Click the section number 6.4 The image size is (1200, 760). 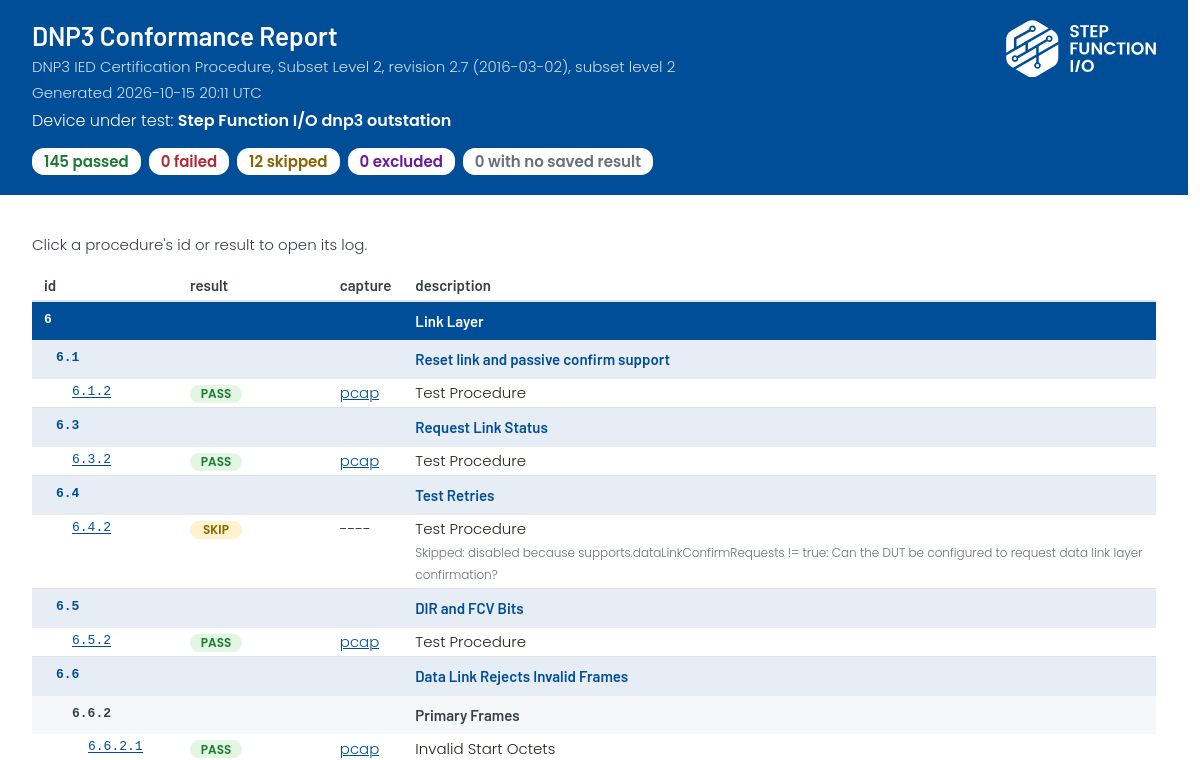point(67,493)
